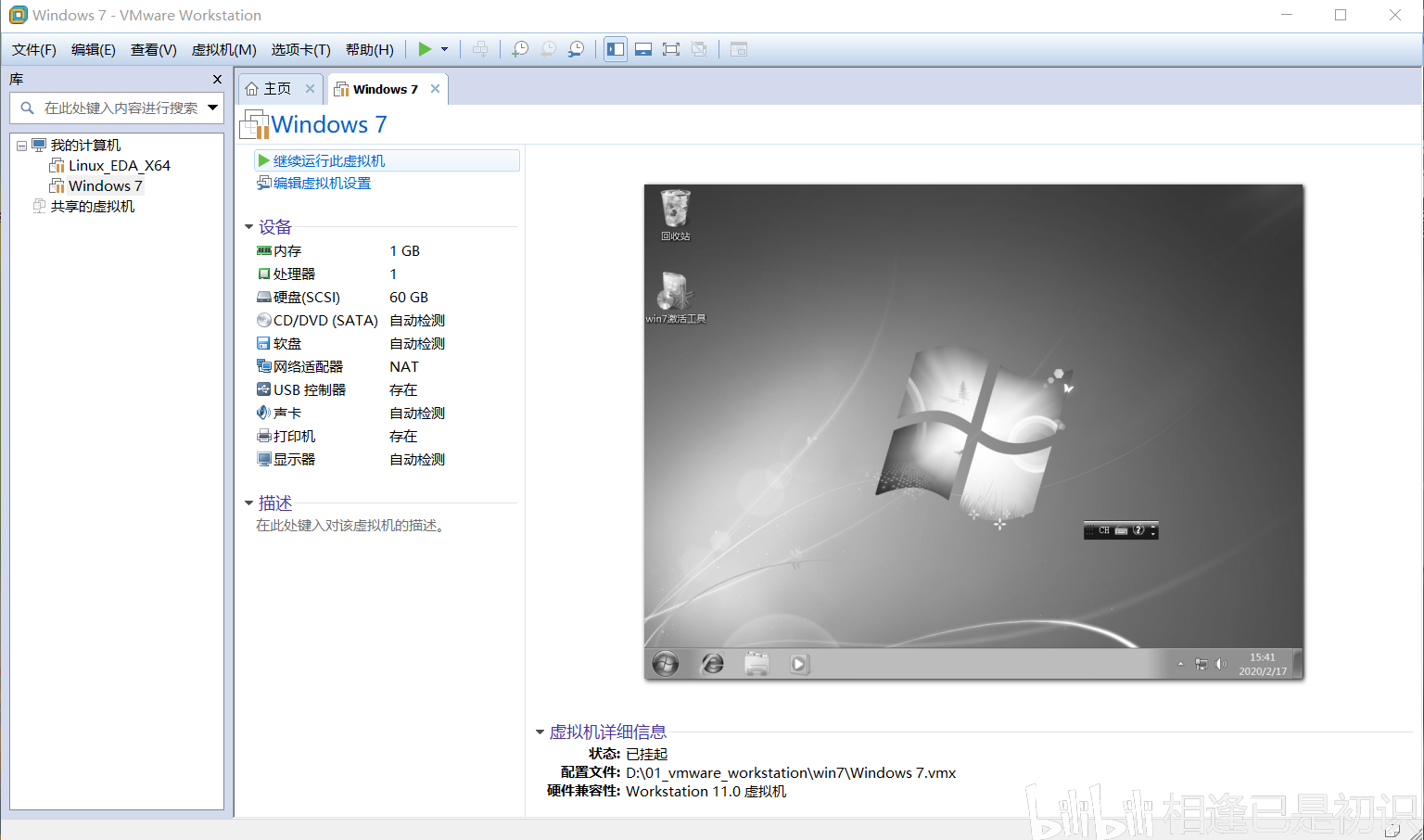Click the Unity mode toolbar icon

[x=699, y=49]
